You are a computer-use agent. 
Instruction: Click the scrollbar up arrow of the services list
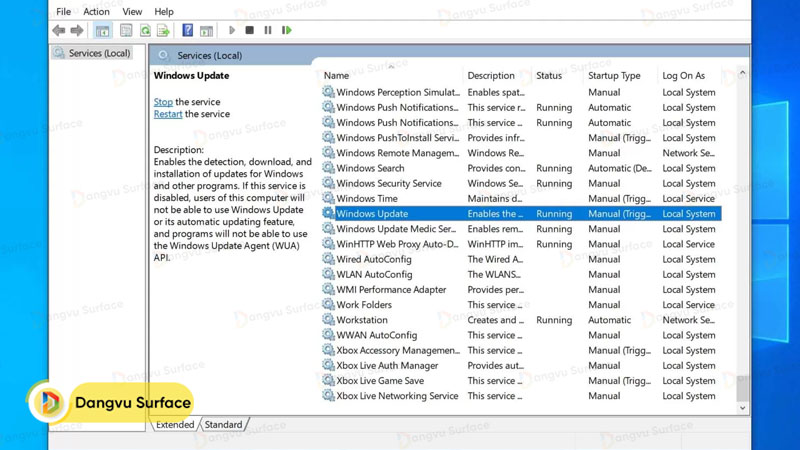click(742, 73)
